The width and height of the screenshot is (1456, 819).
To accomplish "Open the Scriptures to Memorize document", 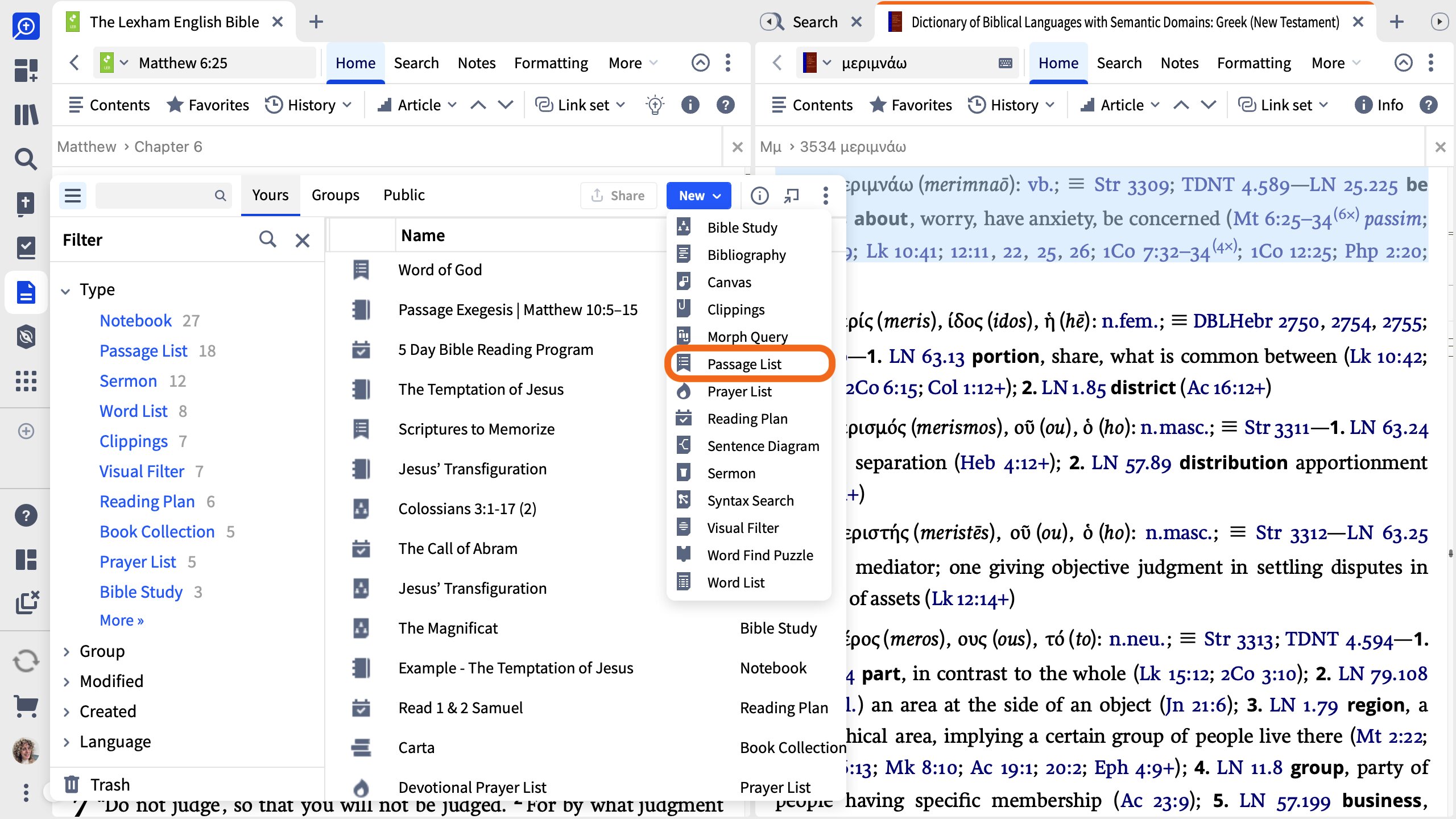I will (x=476, y=429).
